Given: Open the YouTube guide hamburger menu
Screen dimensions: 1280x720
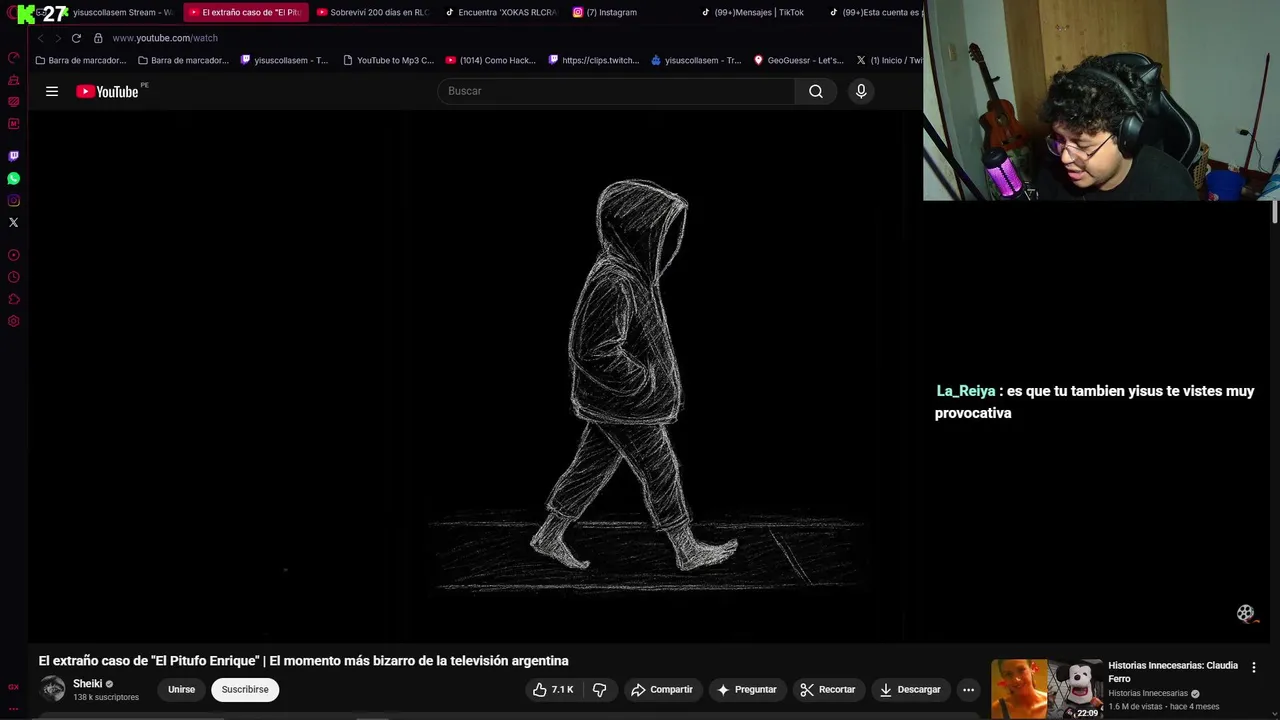Looking at the screenshot, I should coord(52,91).
